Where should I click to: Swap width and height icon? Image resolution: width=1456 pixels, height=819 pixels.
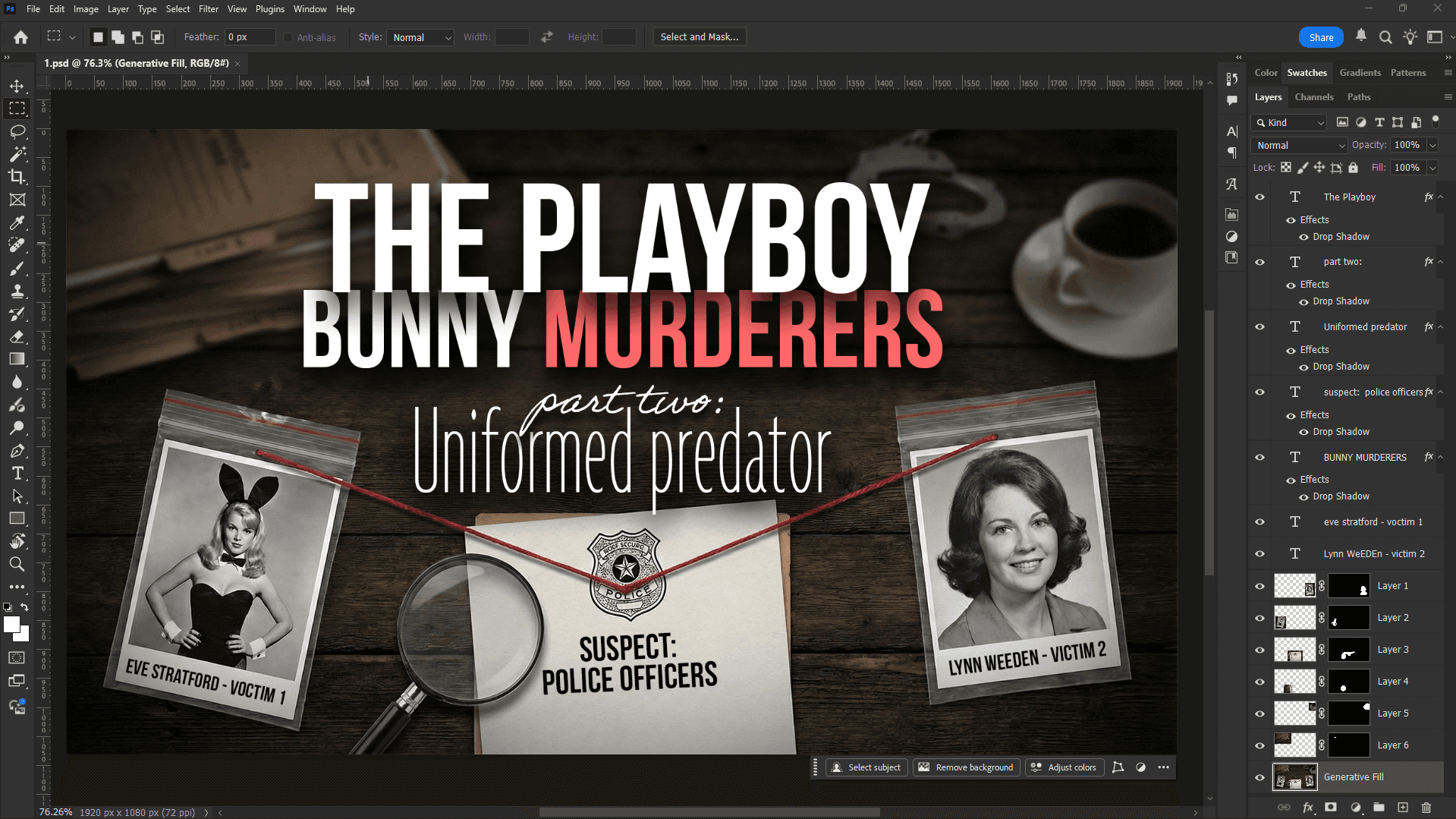(547, 37)
